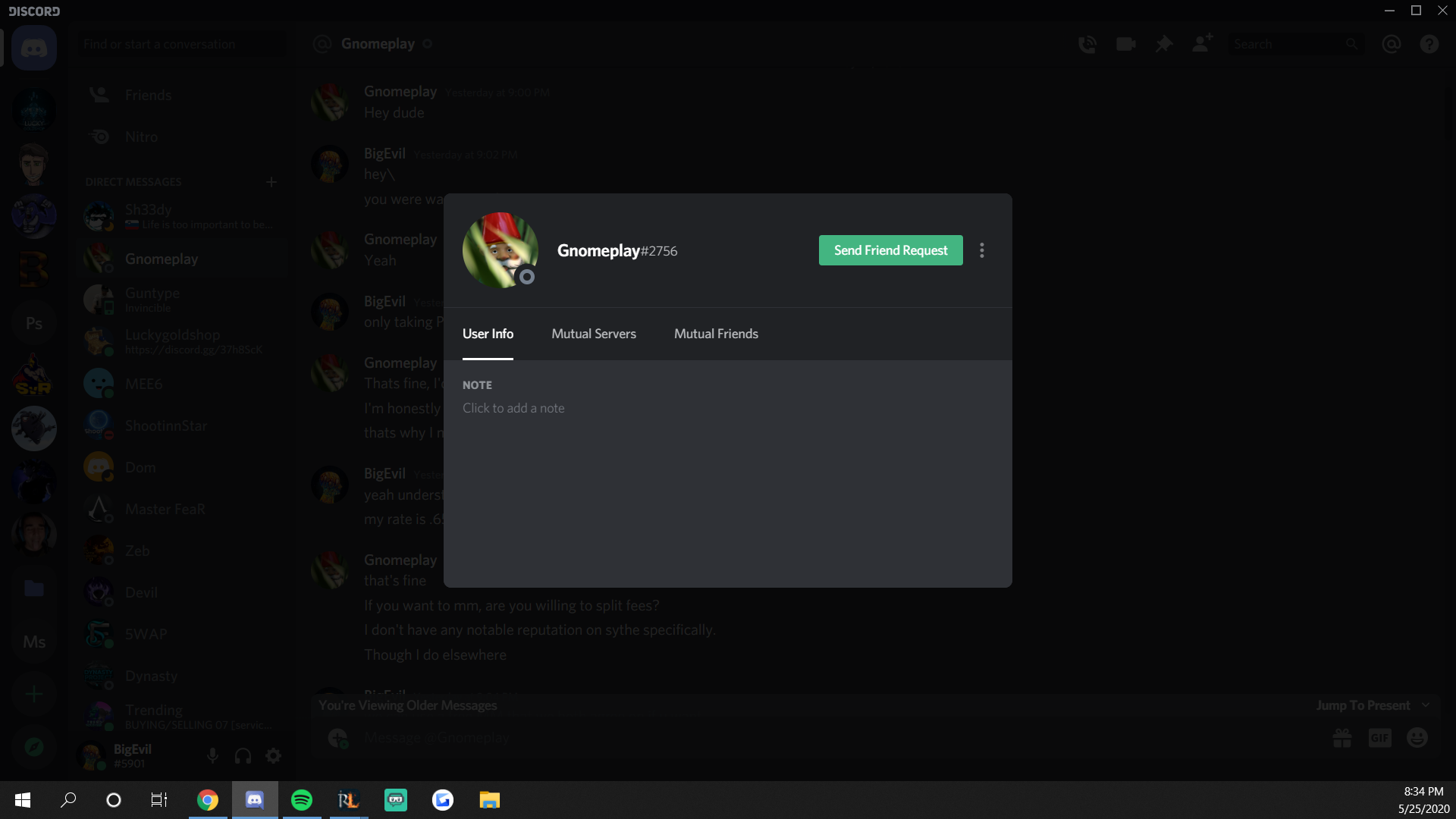The width and height of the screenshot is (1456, 819).
Task: Open Spotify from the taskbar
Action: tap(302, 800)
